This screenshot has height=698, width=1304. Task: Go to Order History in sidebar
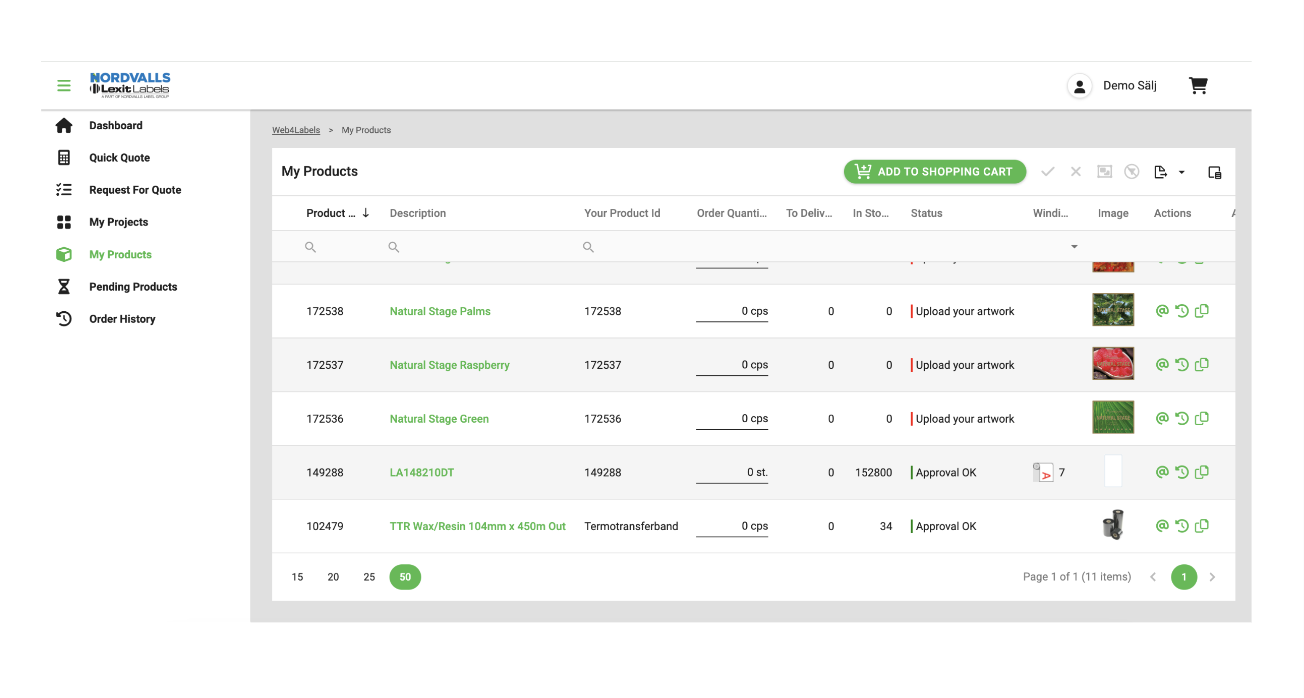[122, 319]
